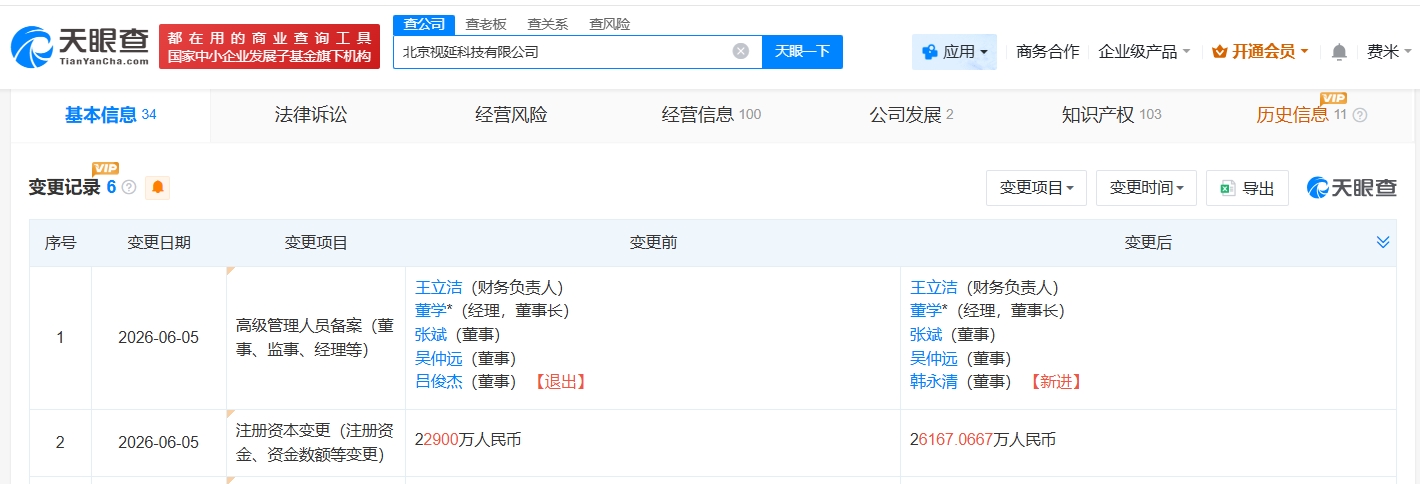Expand the table with the blue double chevron
The height and width of the screenshot is (484, 1420).
coord(1383,242)
